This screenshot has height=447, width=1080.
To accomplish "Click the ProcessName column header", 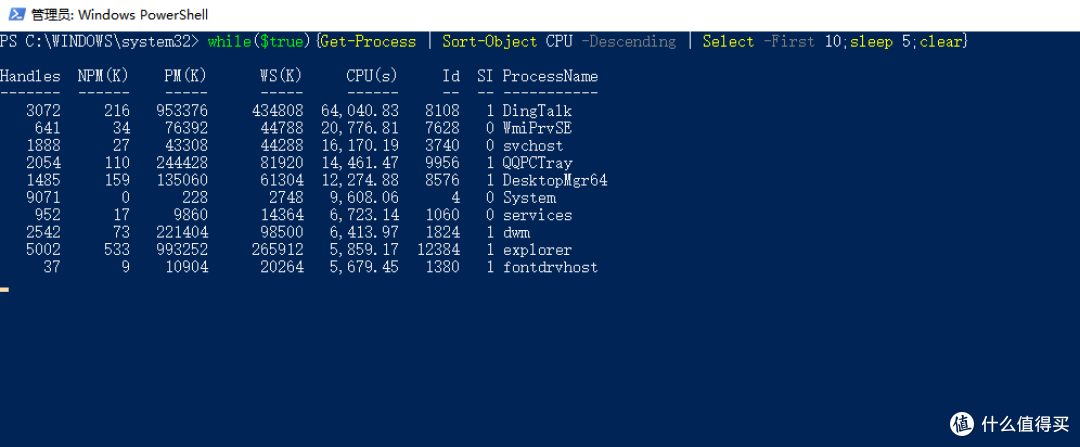I will (550, 76).
